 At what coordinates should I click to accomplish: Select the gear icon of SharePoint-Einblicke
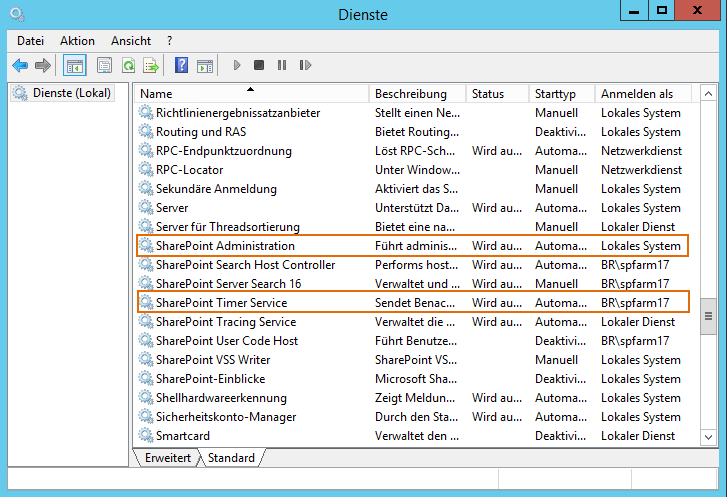tap(146, 378)
